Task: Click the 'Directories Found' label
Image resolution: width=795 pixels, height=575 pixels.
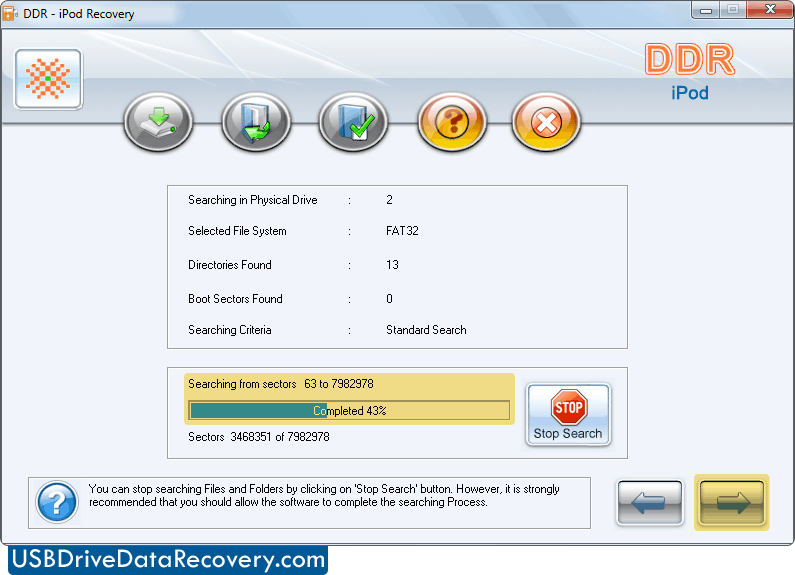Action: [x=230, y=265]
